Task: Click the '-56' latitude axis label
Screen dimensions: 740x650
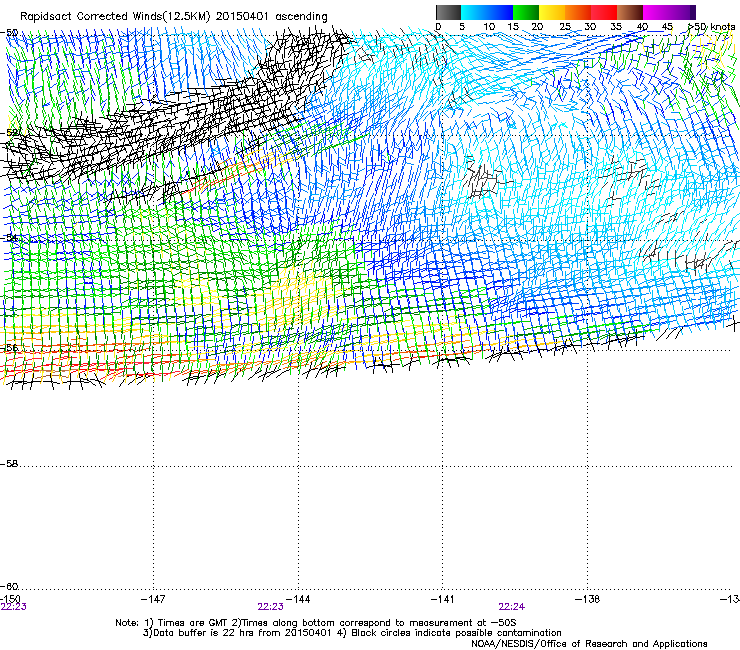Action: pos(9,348)
